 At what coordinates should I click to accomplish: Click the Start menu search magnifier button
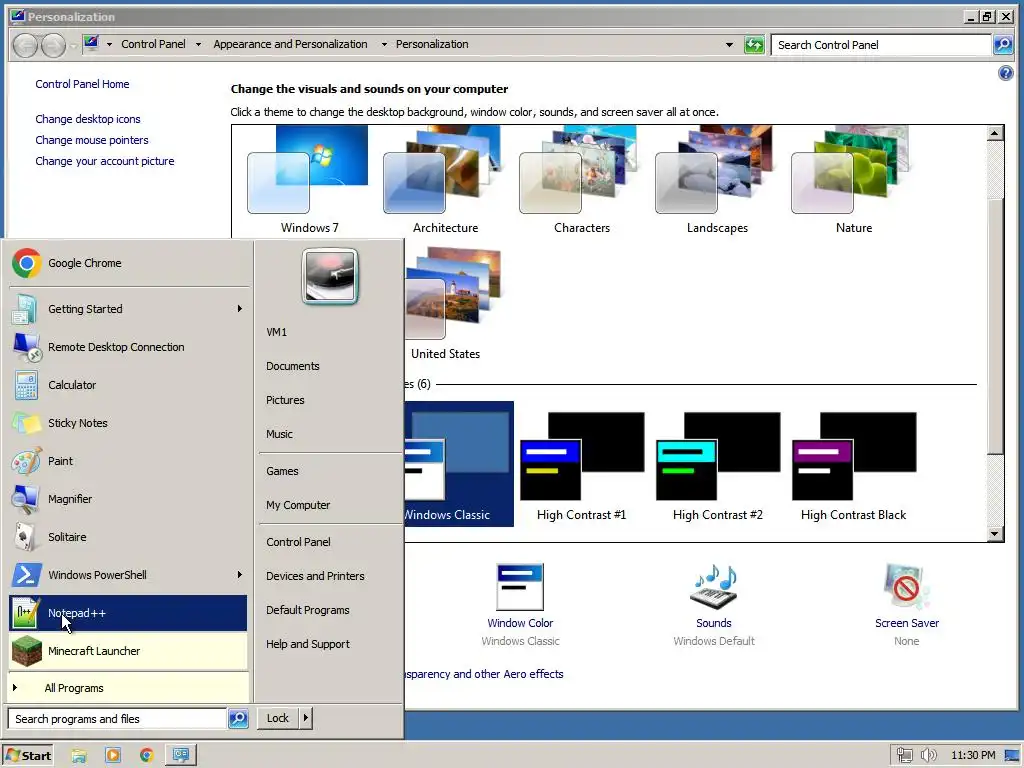(x=238, y=718)
